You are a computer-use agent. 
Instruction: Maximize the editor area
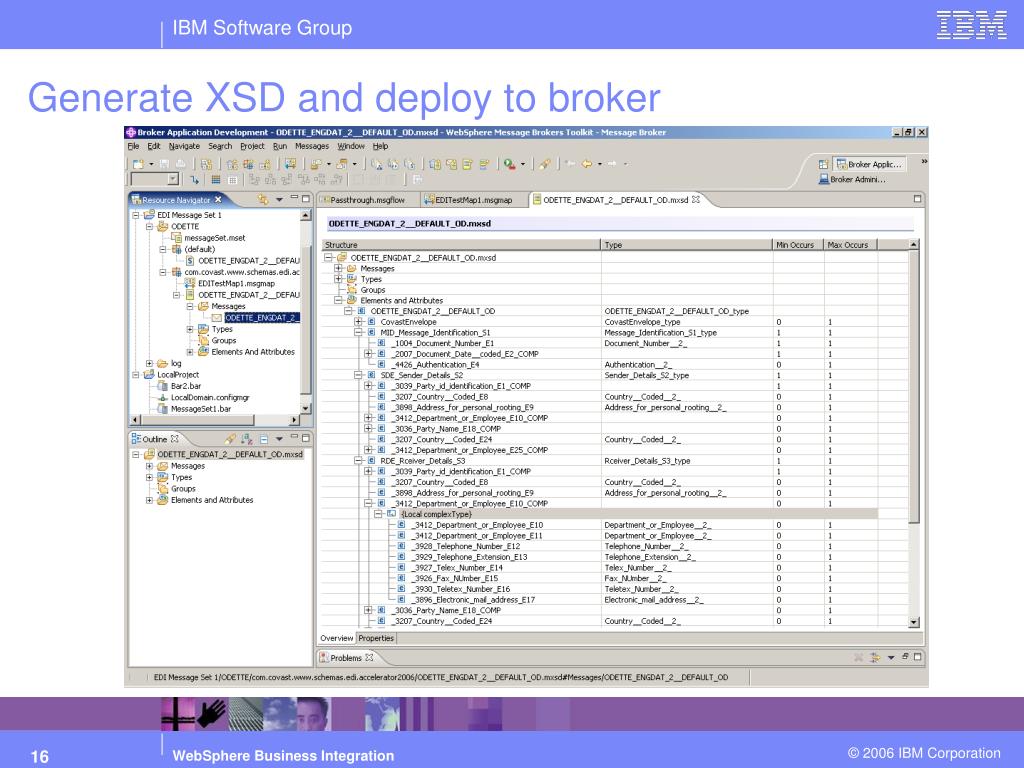tap(917, 199)
